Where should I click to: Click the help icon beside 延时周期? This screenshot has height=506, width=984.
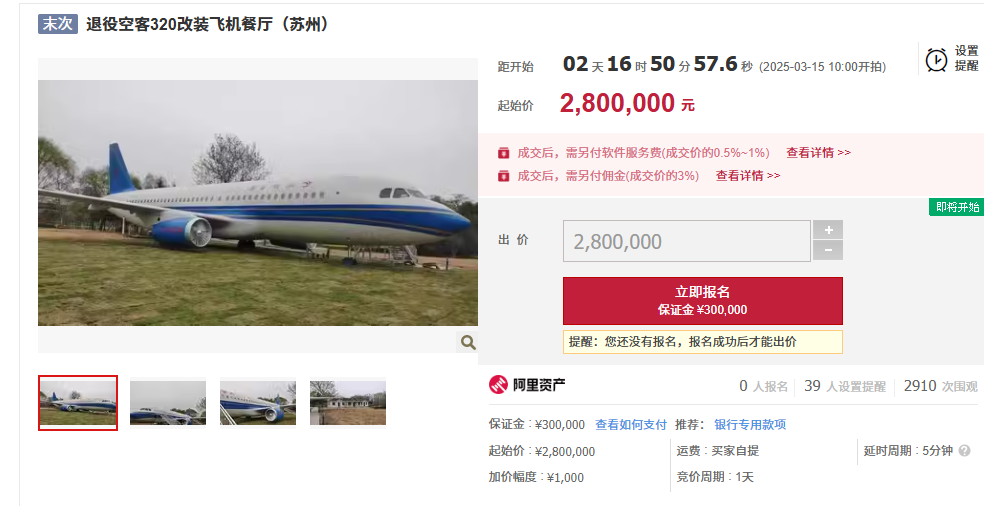click(965, 451)
